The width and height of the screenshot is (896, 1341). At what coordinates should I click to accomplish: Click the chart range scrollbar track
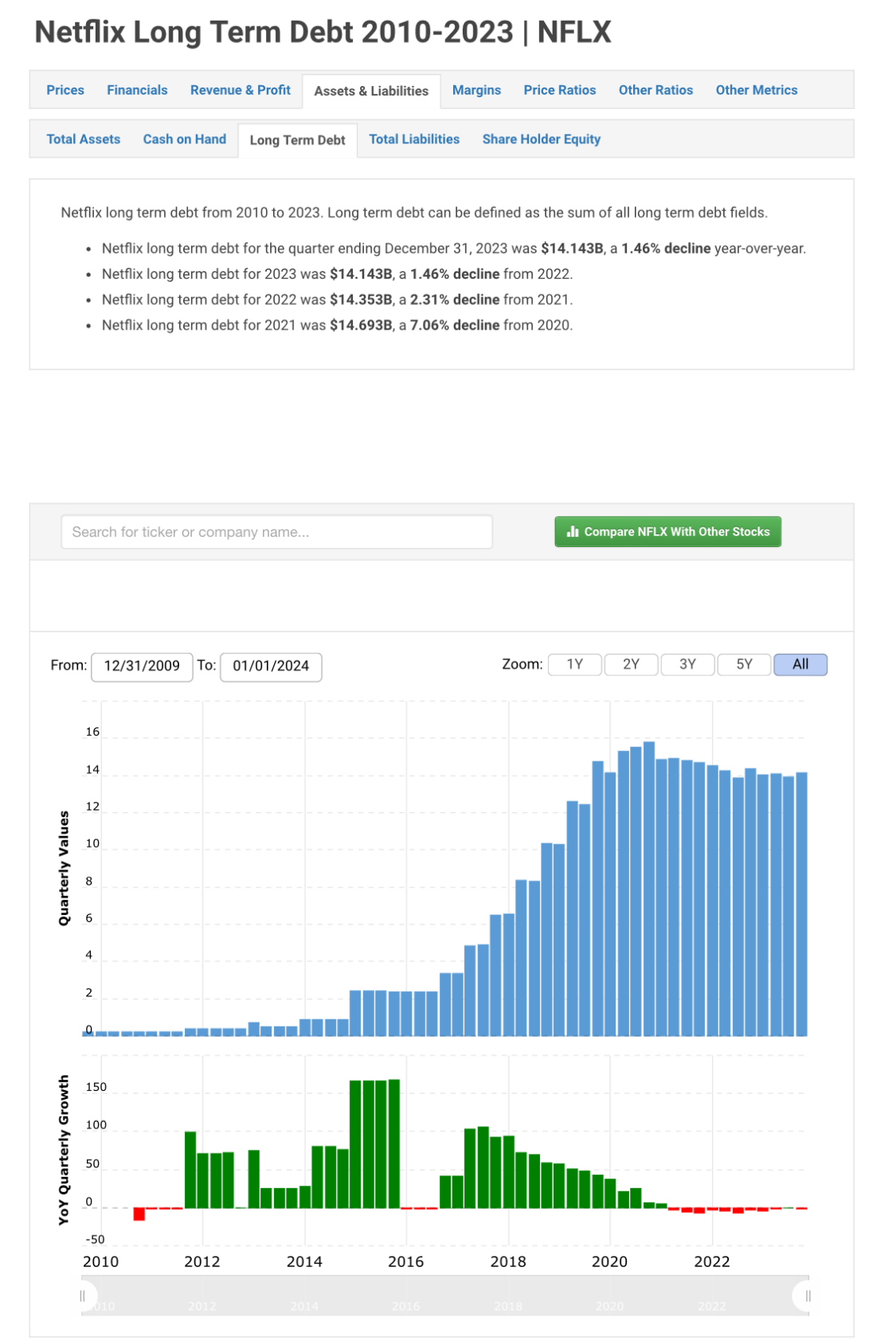click(445, 1296)
